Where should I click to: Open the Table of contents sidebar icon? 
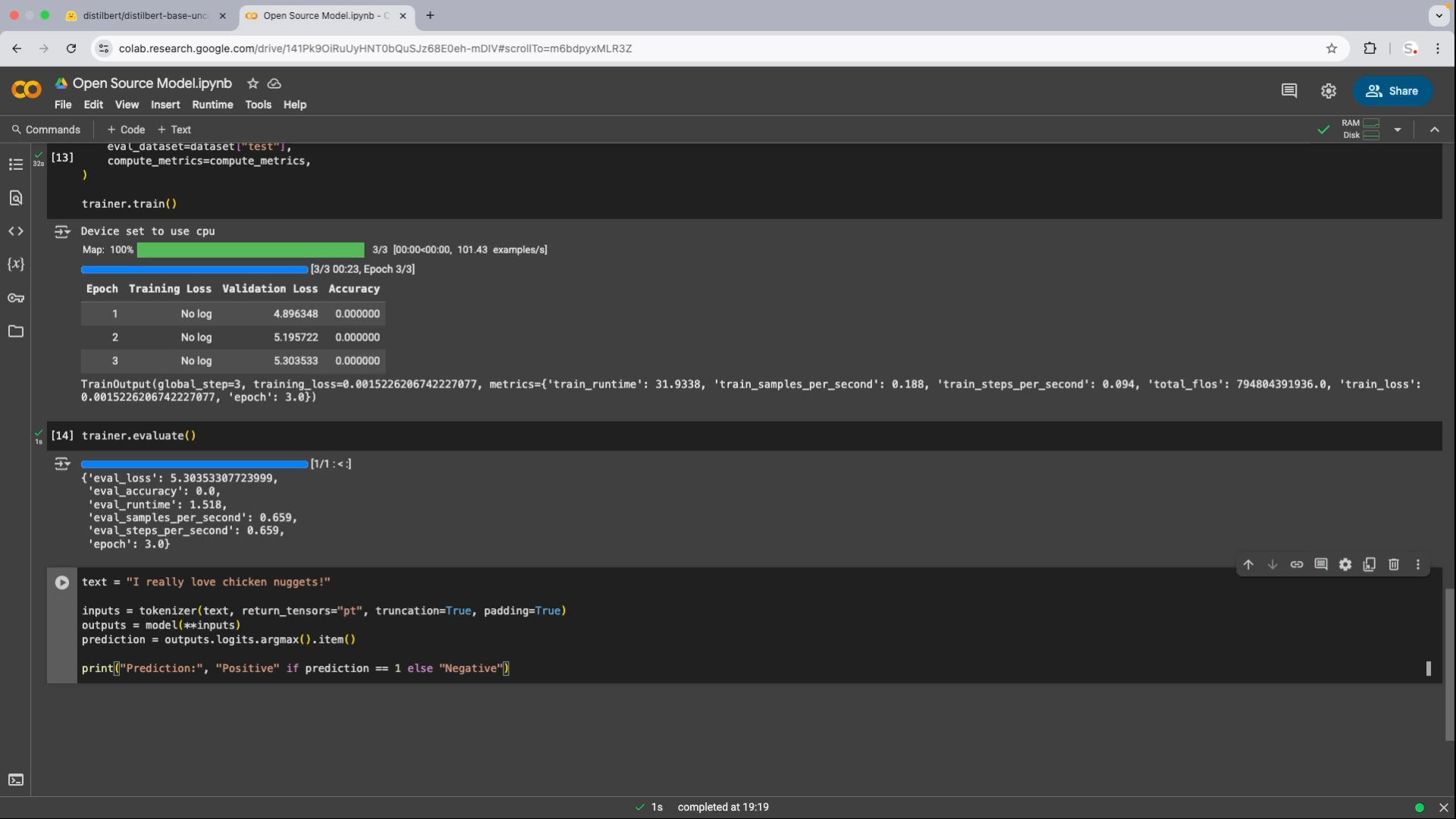tap(15, 165)
